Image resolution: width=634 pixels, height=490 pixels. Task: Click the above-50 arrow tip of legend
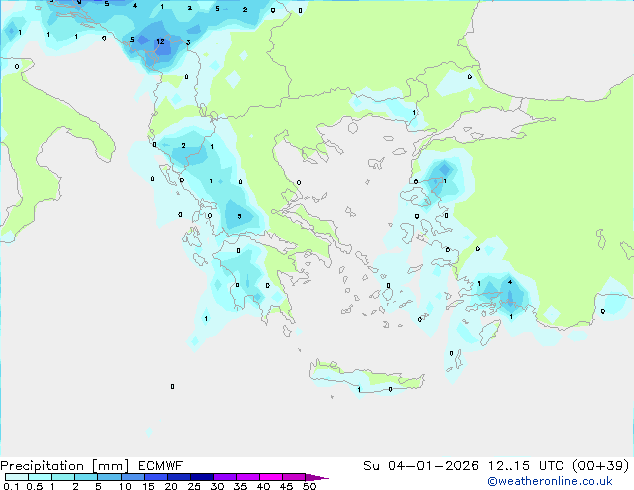pos(317,477)
